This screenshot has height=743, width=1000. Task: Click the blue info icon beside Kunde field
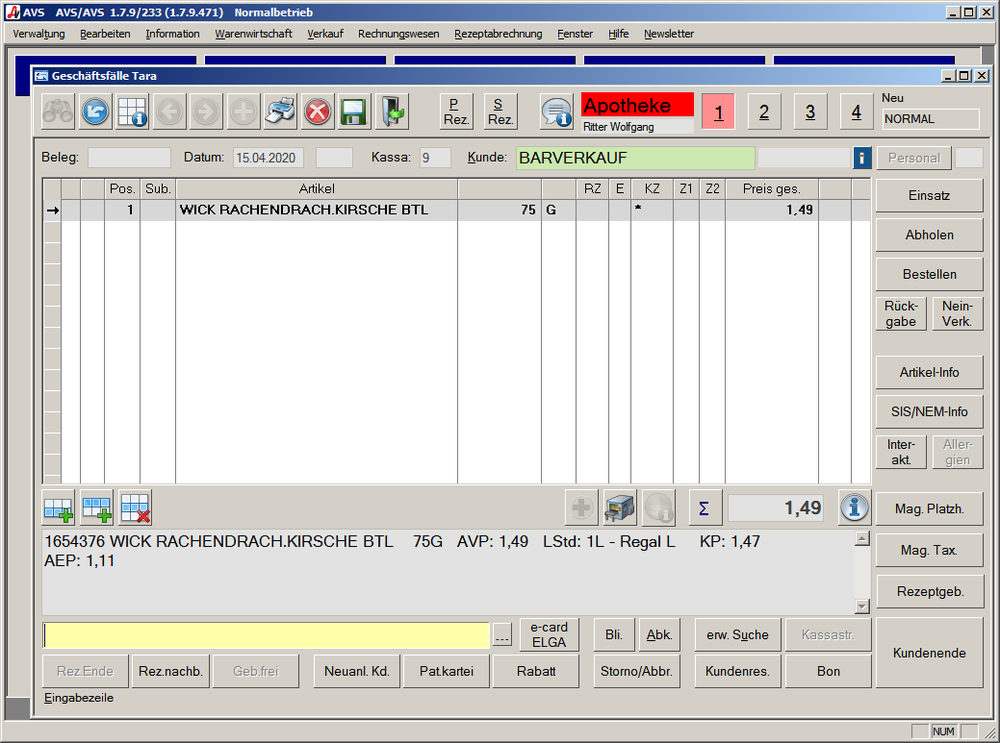862,158
